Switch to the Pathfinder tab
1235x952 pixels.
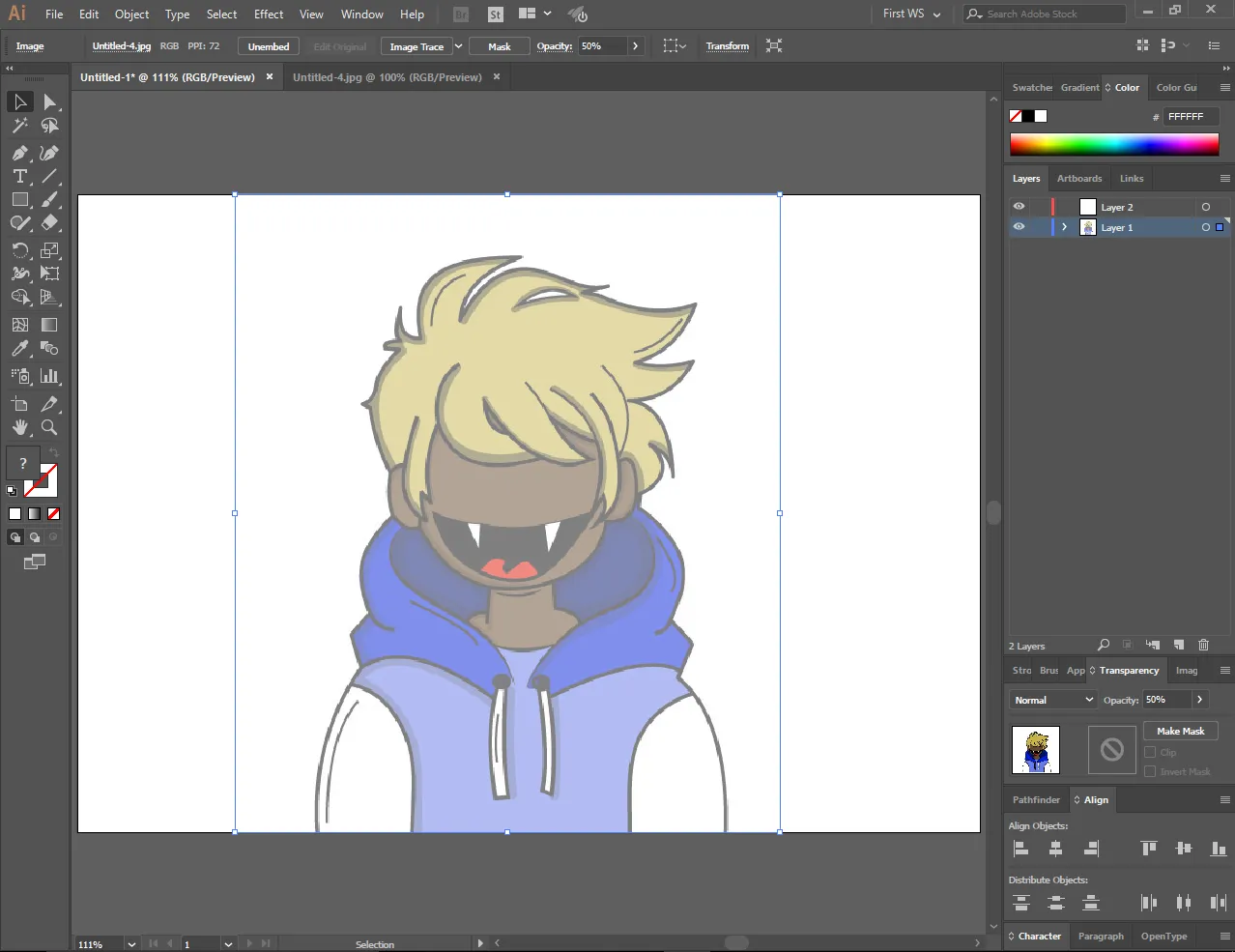coord(1036,800)
